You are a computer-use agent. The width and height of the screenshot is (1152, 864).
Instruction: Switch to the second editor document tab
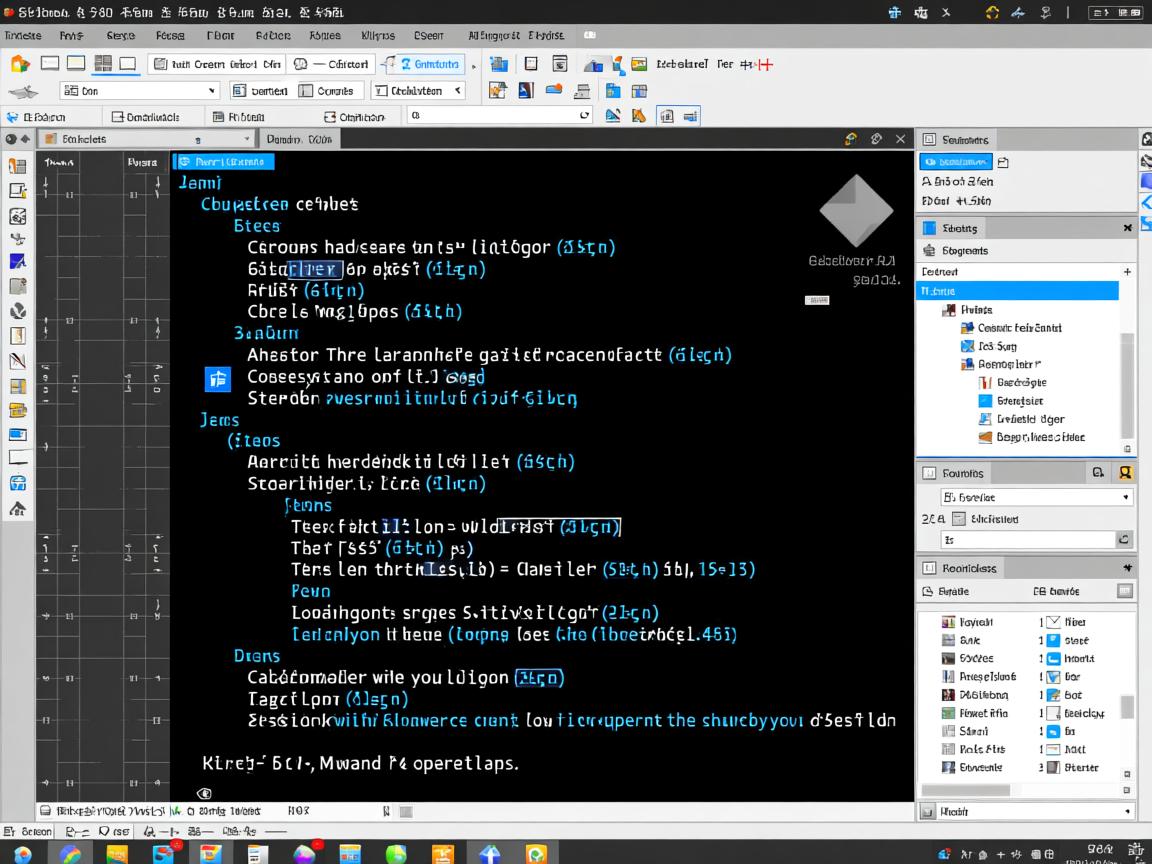pos(298,140)
